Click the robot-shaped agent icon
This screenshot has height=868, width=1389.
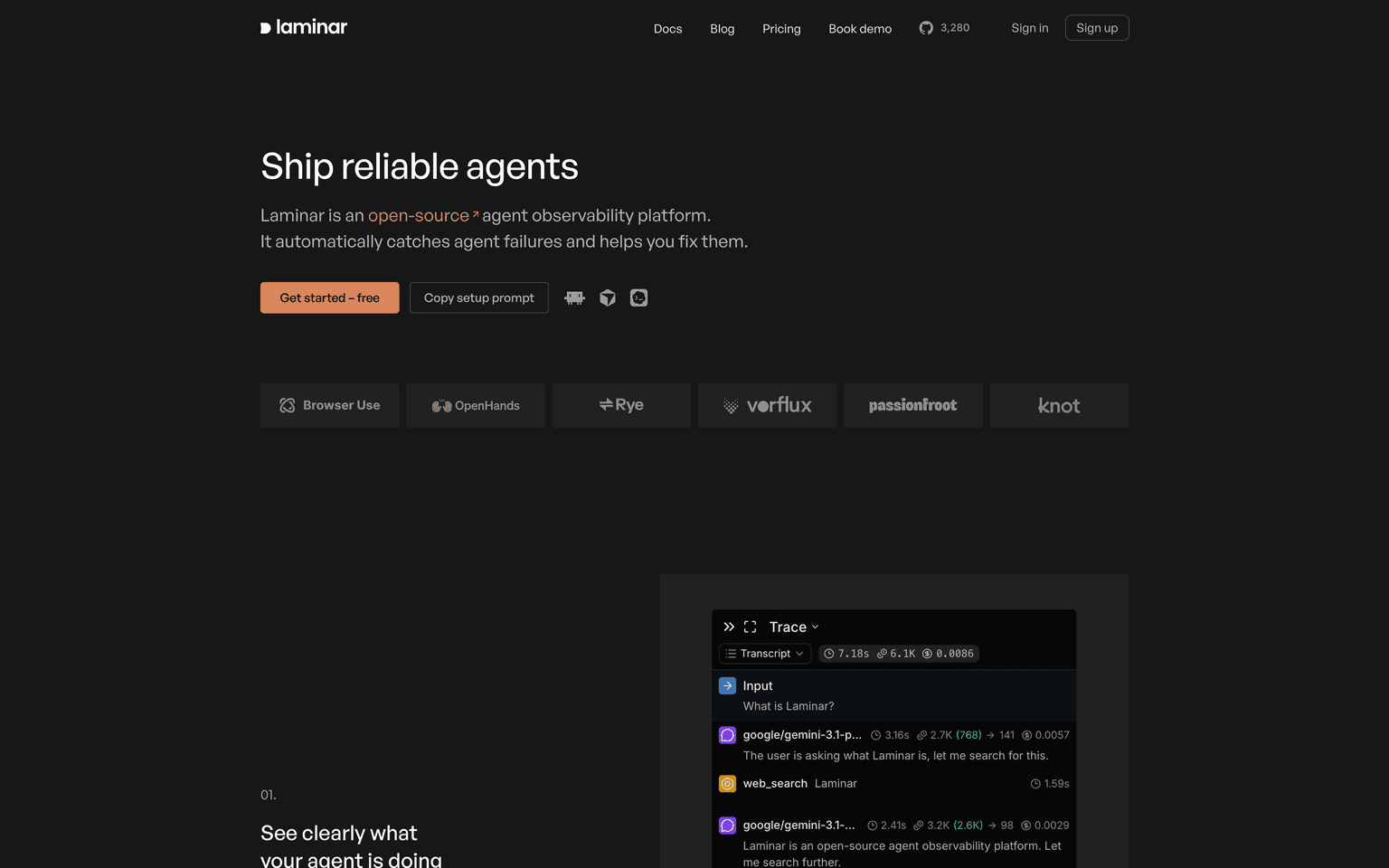574,297
